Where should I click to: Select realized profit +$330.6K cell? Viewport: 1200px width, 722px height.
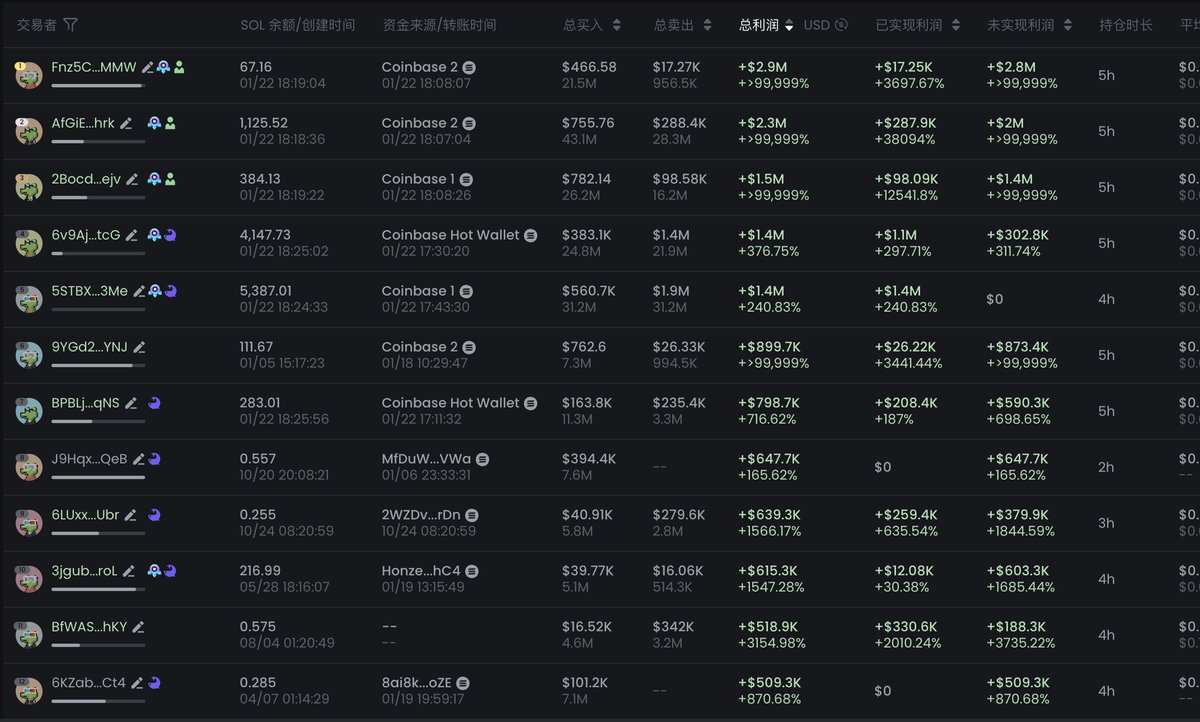pos(906,627)
